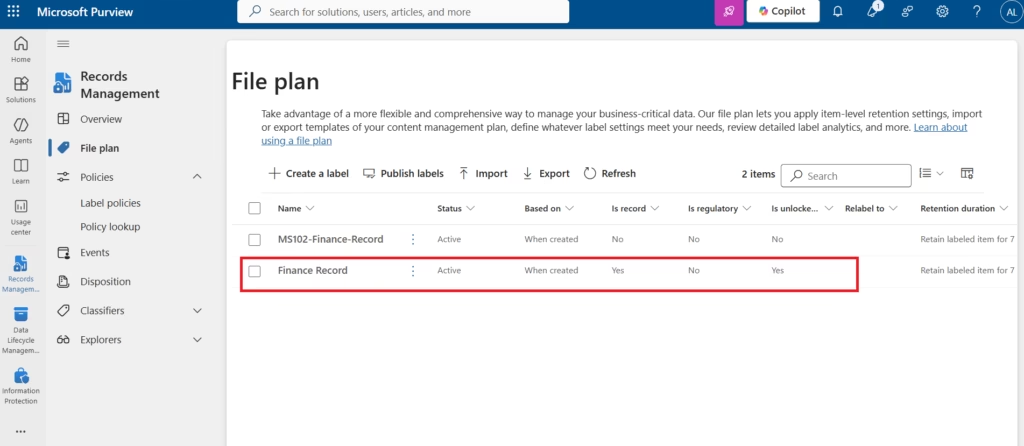Open customize columns icon
This screenshot has width=1024, height=446.
967,173
